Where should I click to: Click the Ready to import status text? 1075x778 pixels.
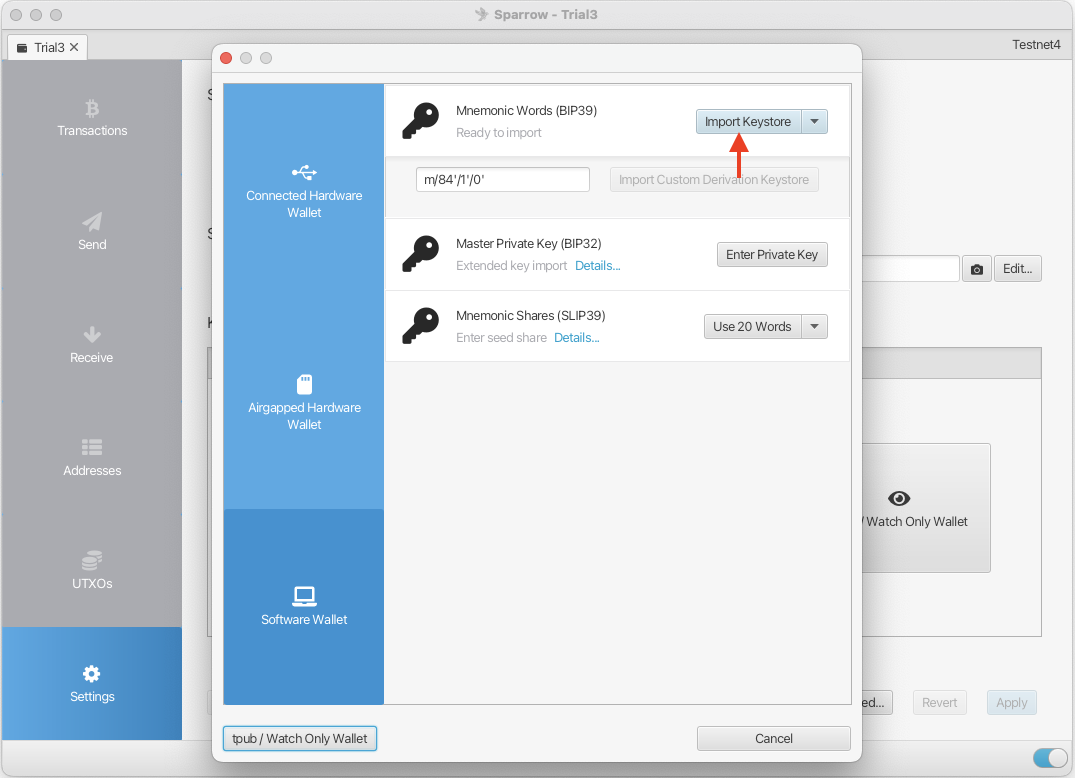(498, 132)
